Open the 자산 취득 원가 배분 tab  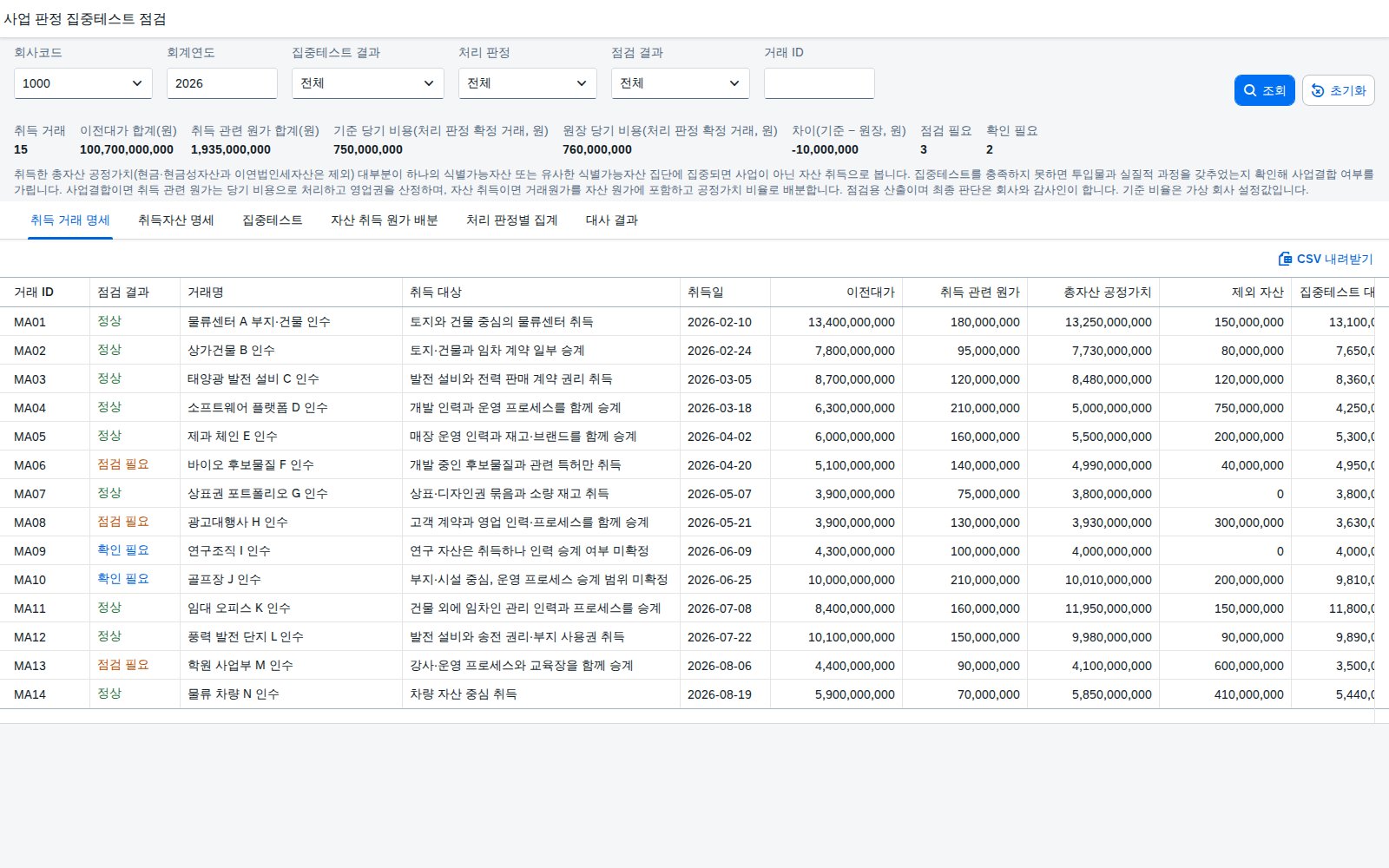(385, 220)
